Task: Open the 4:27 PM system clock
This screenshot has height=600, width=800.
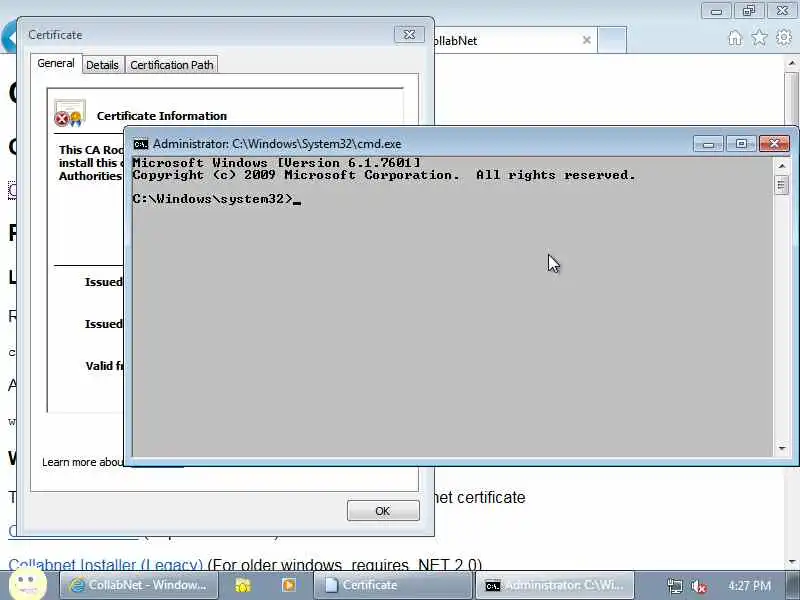Action: pyautogui.click(x=749, y=586)
